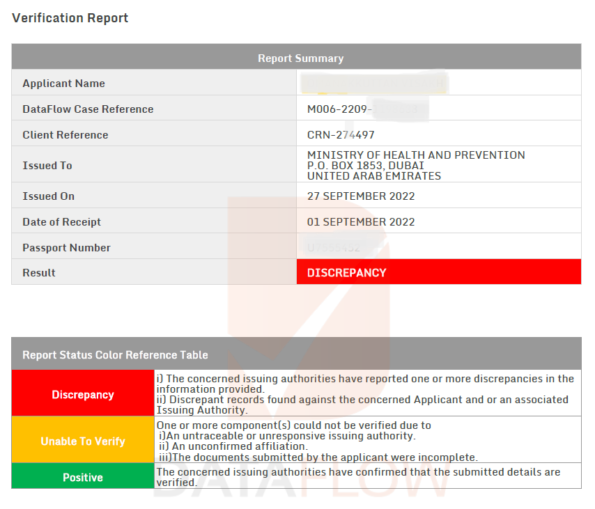Click the DataFlow watermark logo

(x=308, y=304)
